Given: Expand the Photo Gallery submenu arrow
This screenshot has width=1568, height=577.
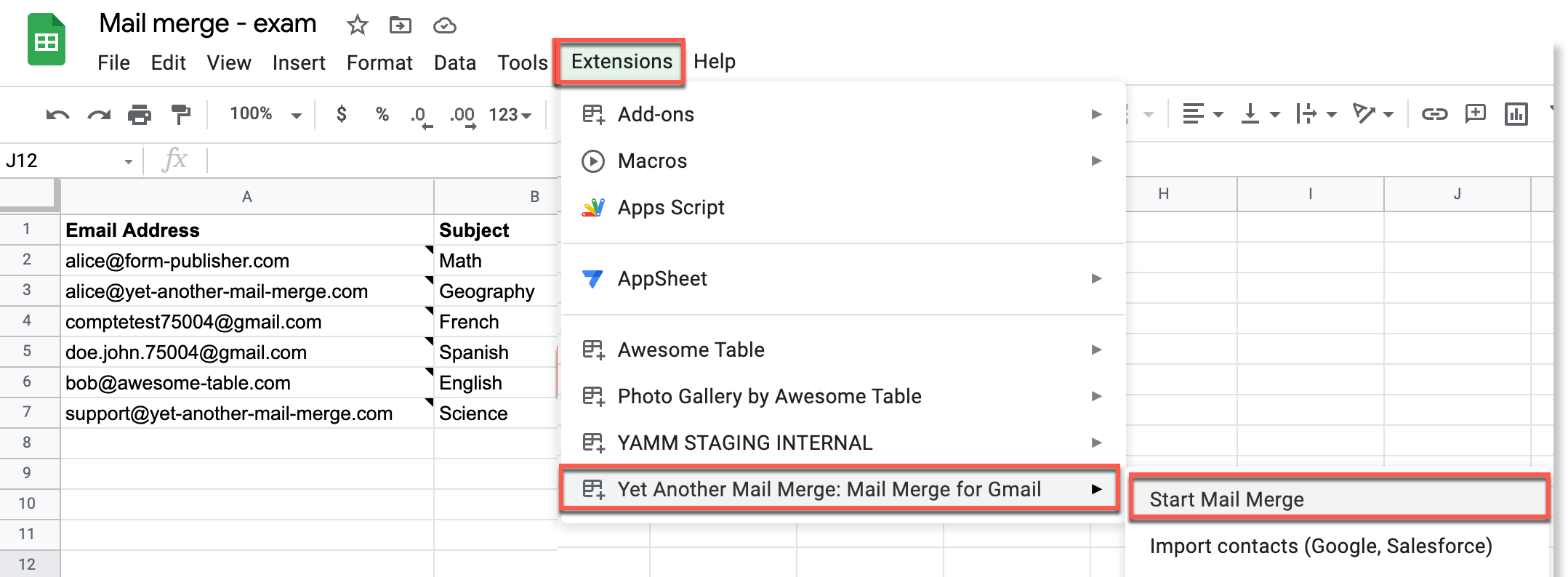Looking at the screenshot, I should 1097,396.
